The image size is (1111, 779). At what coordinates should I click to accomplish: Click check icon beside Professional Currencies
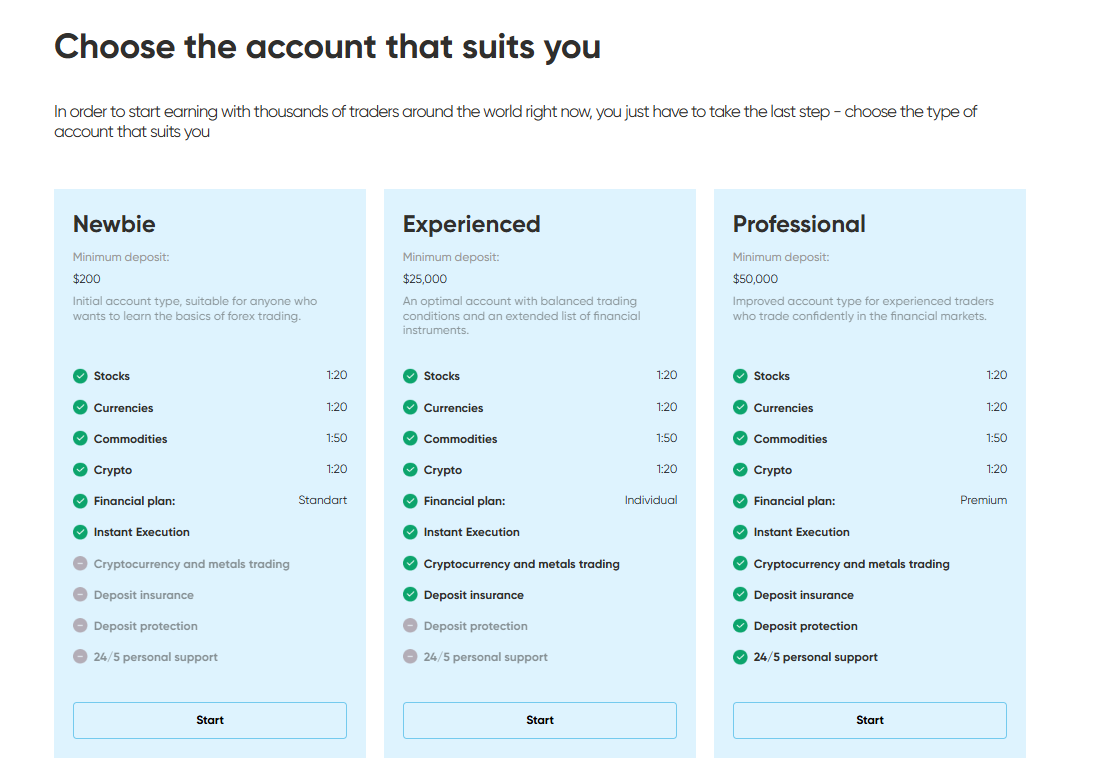pos(740,407)
